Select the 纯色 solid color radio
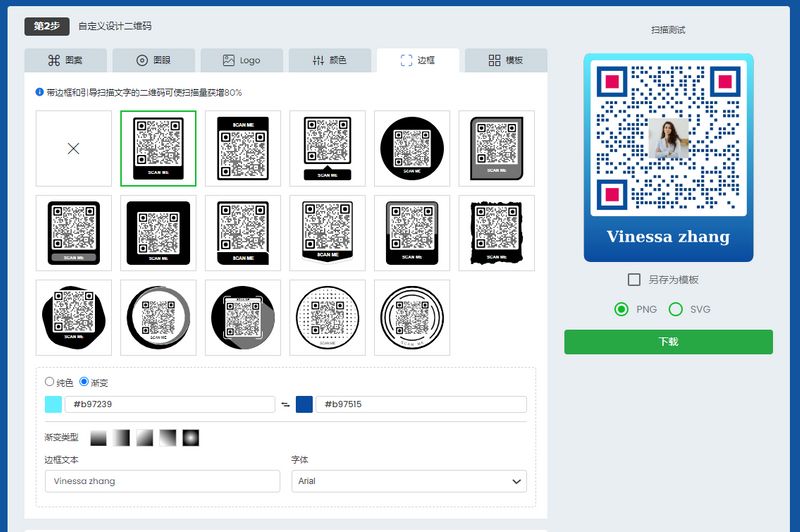Screen dimensions: 800x532 49,382
